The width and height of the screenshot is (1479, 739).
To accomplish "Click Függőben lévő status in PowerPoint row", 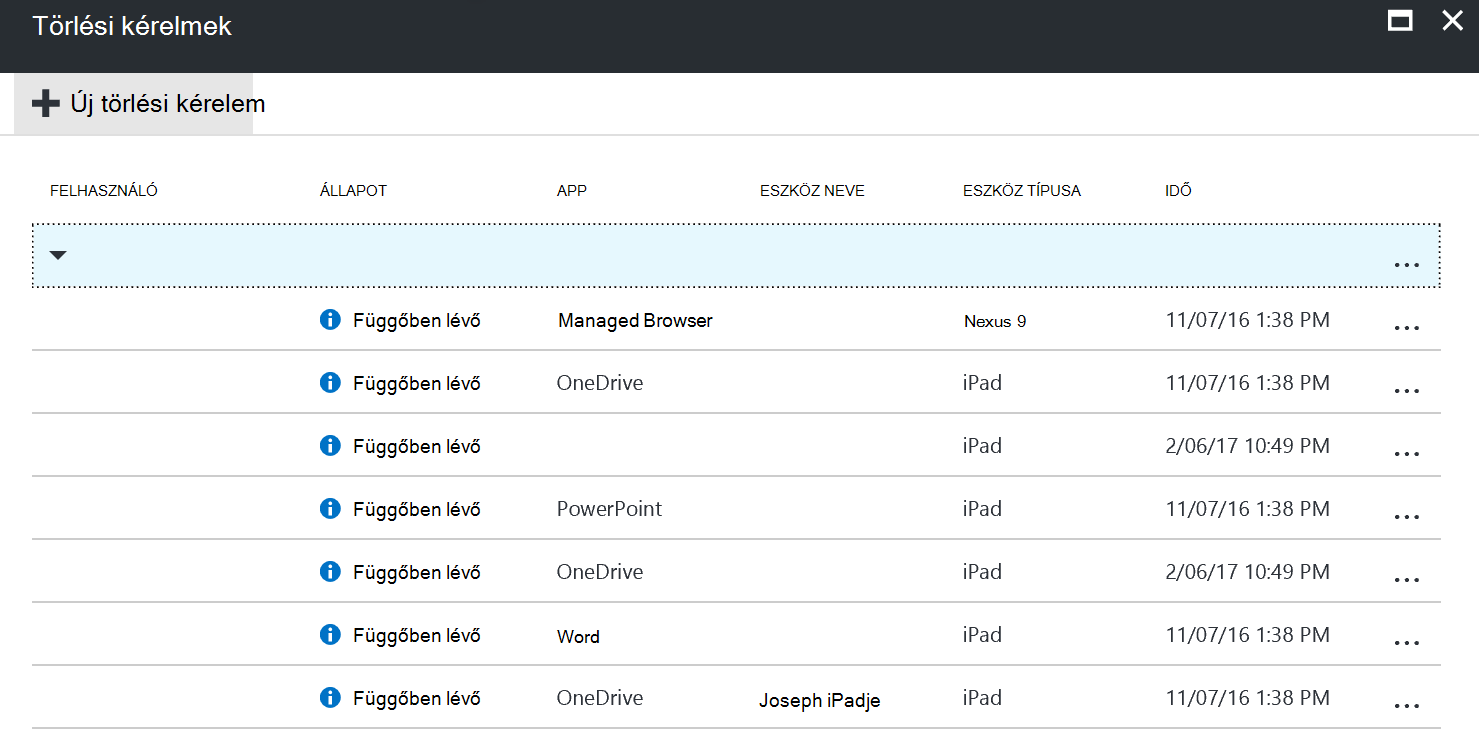I will (x=417, y=509).
